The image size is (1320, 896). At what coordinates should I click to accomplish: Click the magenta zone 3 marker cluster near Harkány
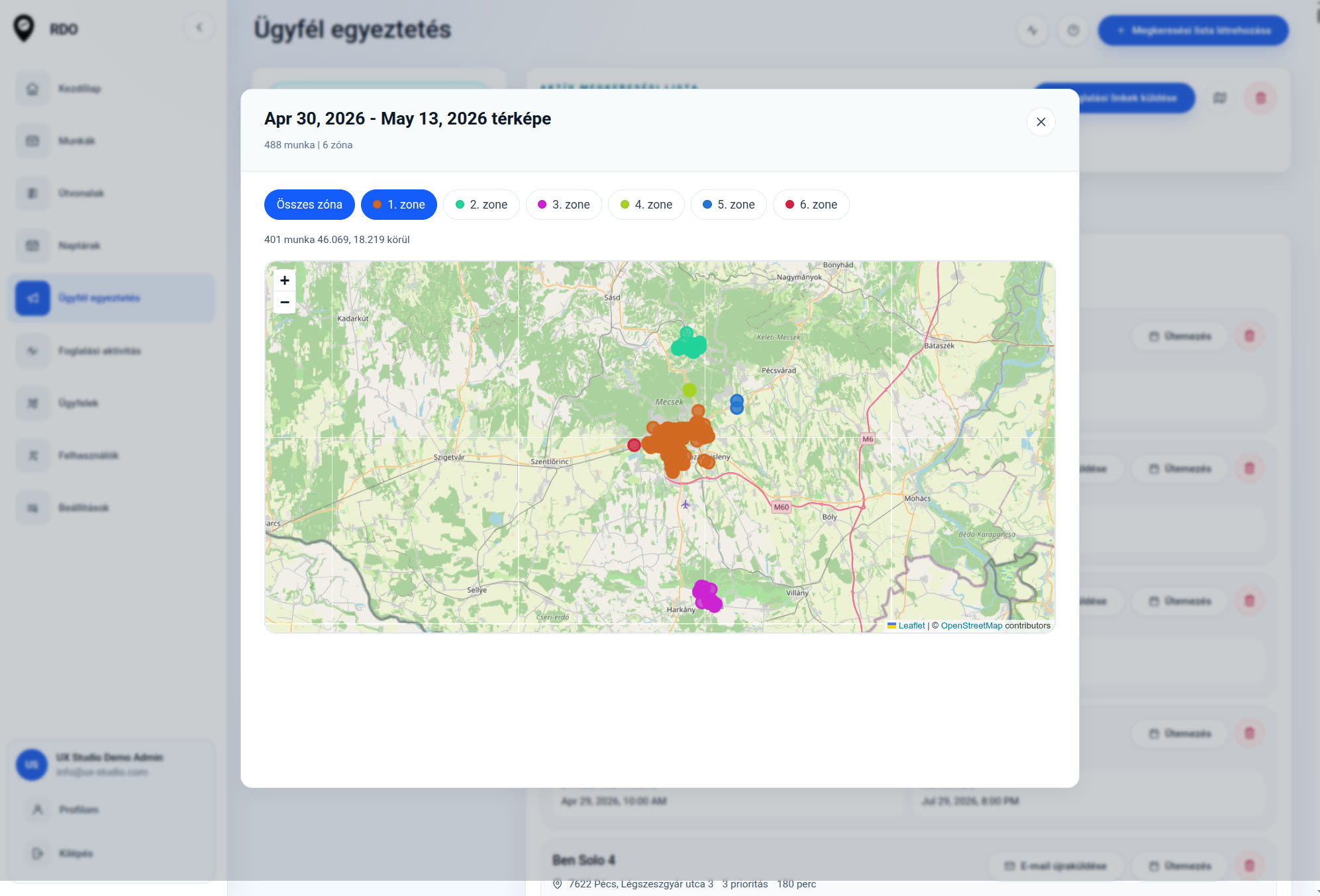tap(707, 596)
